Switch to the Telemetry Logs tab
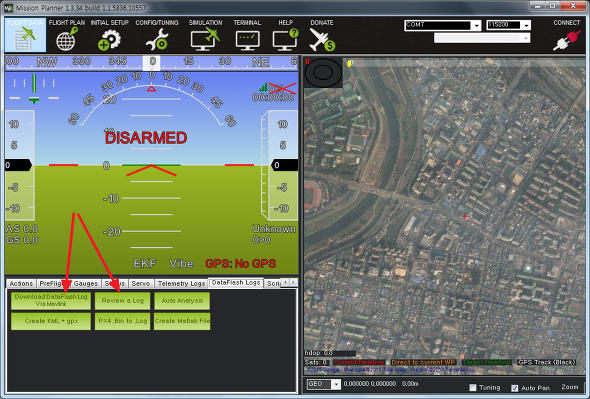The image size is (590, 399). 181,283
